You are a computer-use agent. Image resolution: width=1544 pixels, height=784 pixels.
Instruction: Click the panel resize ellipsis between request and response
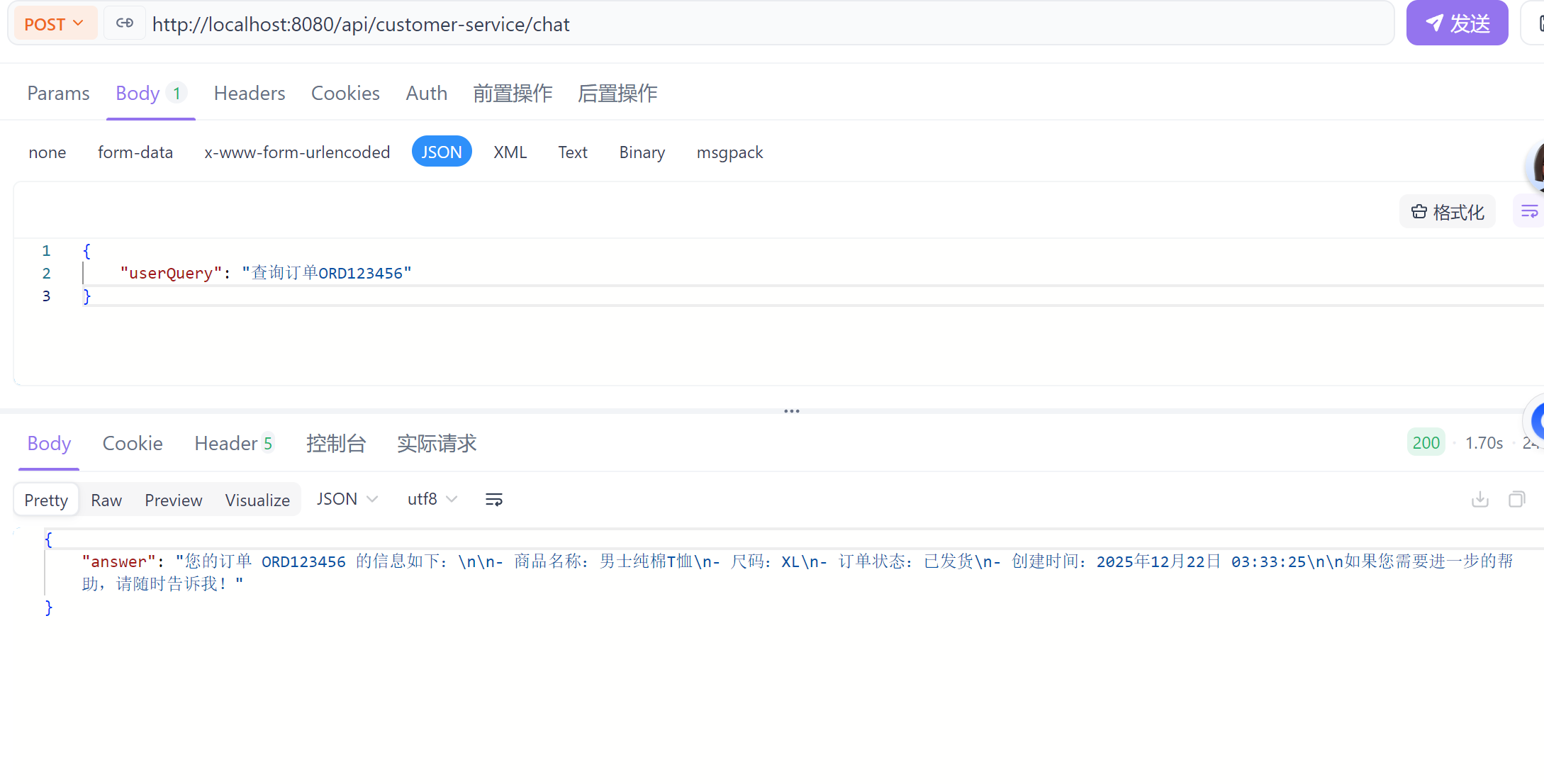(791, 410)
